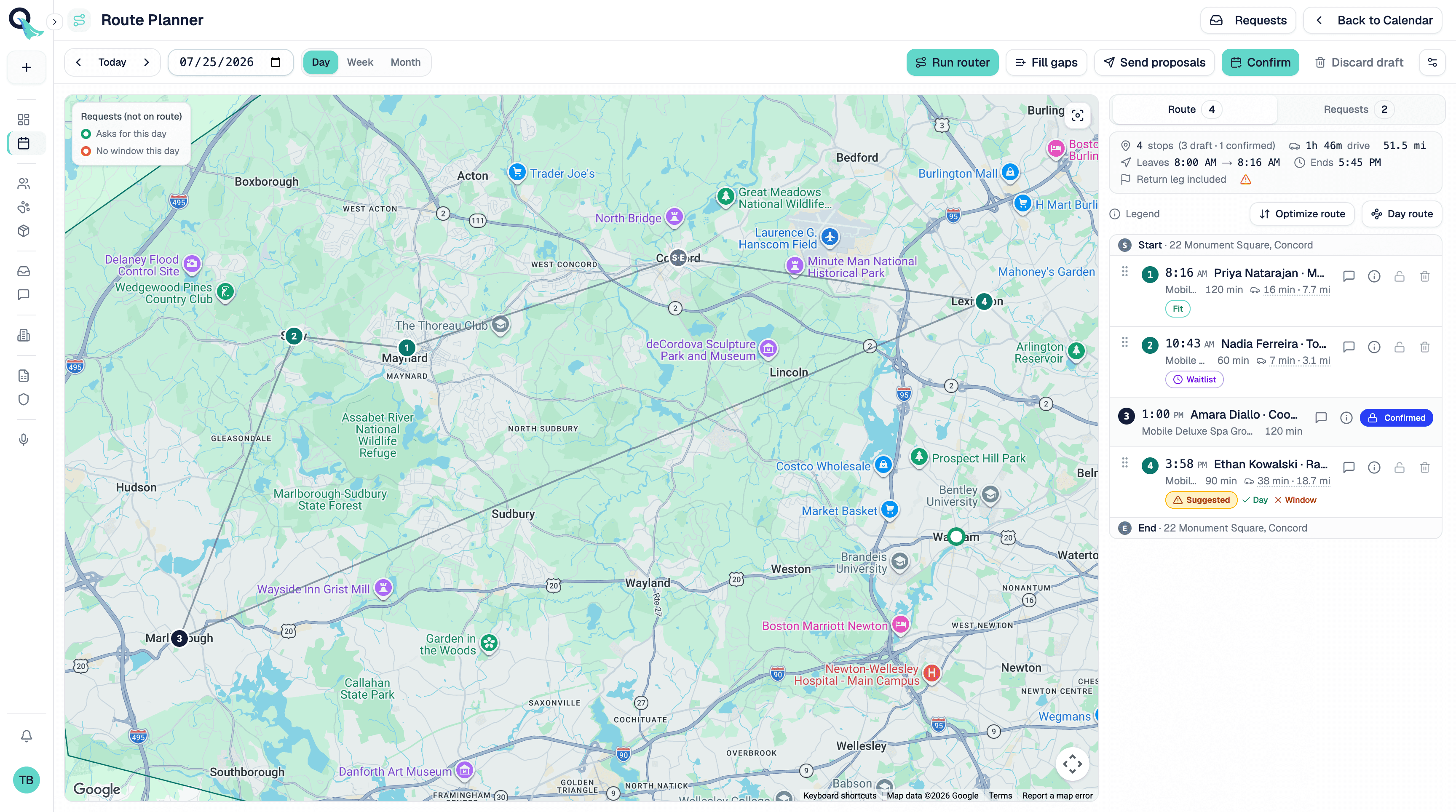Delete Nadia Ferreira stop
The height and width of the screenshot is (812, 1456).
point(1425,347)
